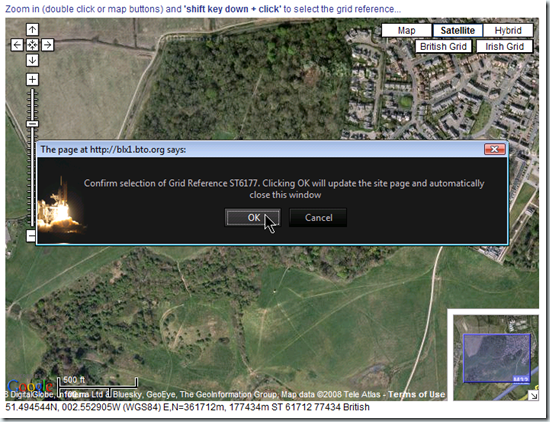Toggle the Irish Grid overlay
The image size is (550, 422).
[504, 46]
